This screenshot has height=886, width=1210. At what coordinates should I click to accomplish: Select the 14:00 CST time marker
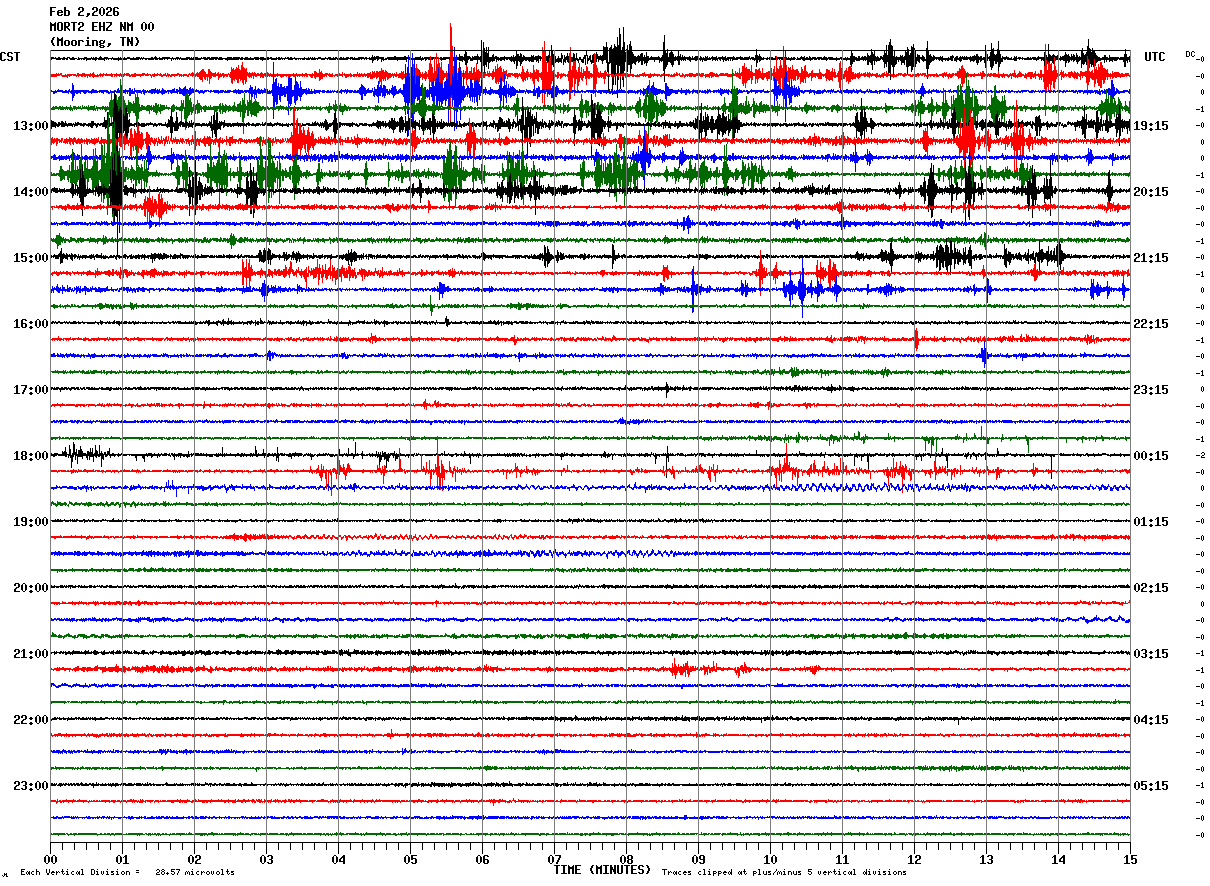pyautogui.click(x=31, y=192)
